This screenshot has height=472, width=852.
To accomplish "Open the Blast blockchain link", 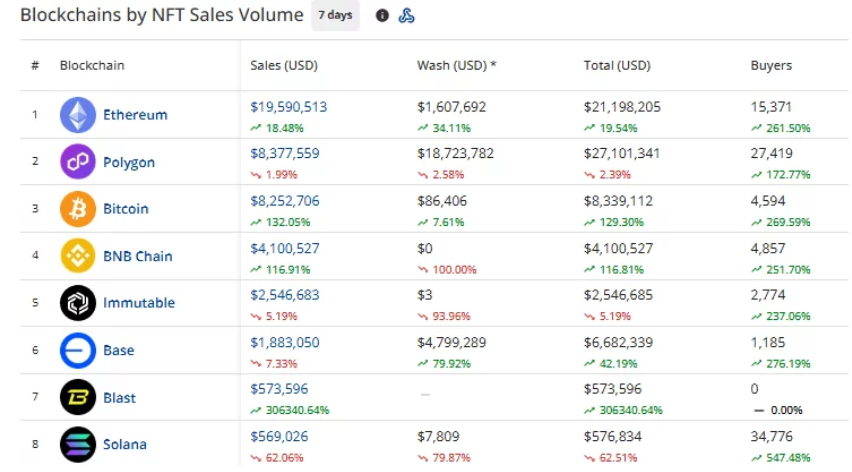I will click(120, 397).
